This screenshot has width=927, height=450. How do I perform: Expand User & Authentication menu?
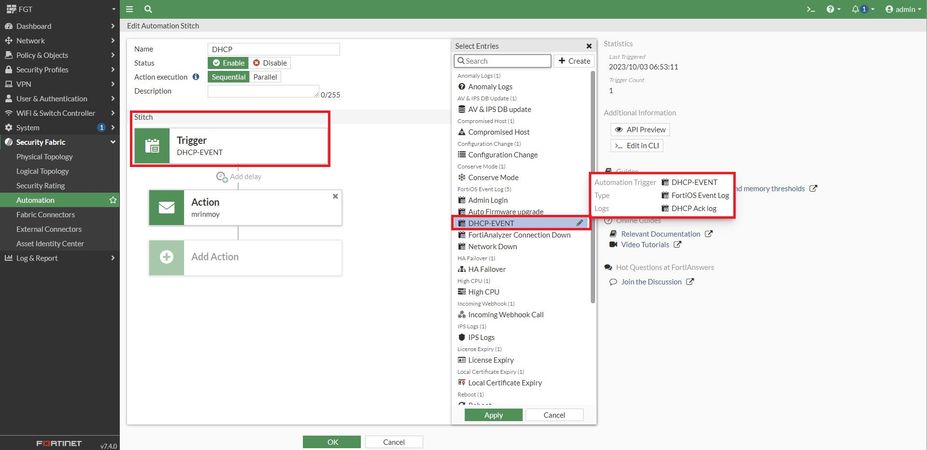pyautogui.click(x=60, y=99)
